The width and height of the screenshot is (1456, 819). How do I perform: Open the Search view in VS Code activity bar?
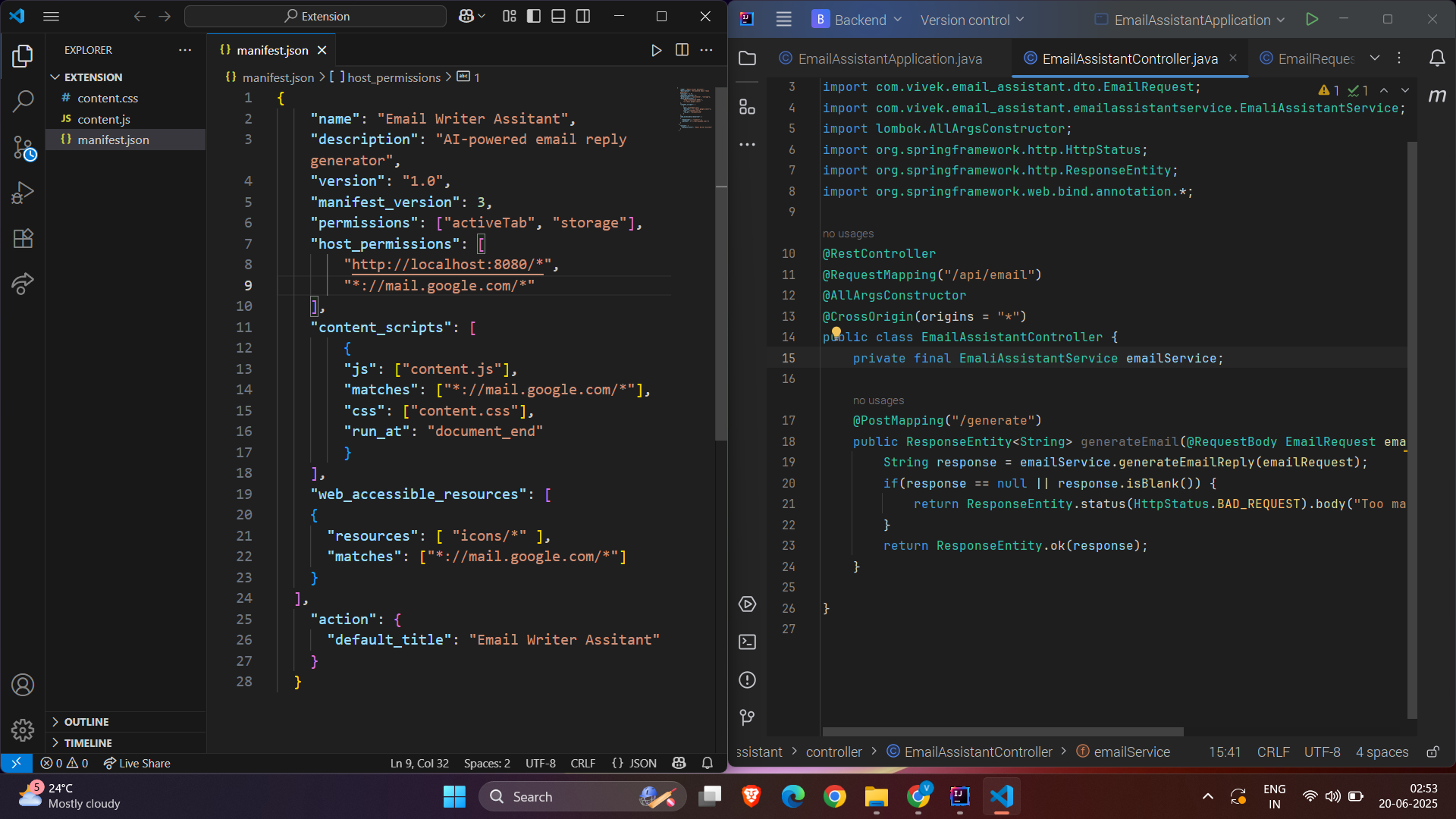click(x=23, y=101)
